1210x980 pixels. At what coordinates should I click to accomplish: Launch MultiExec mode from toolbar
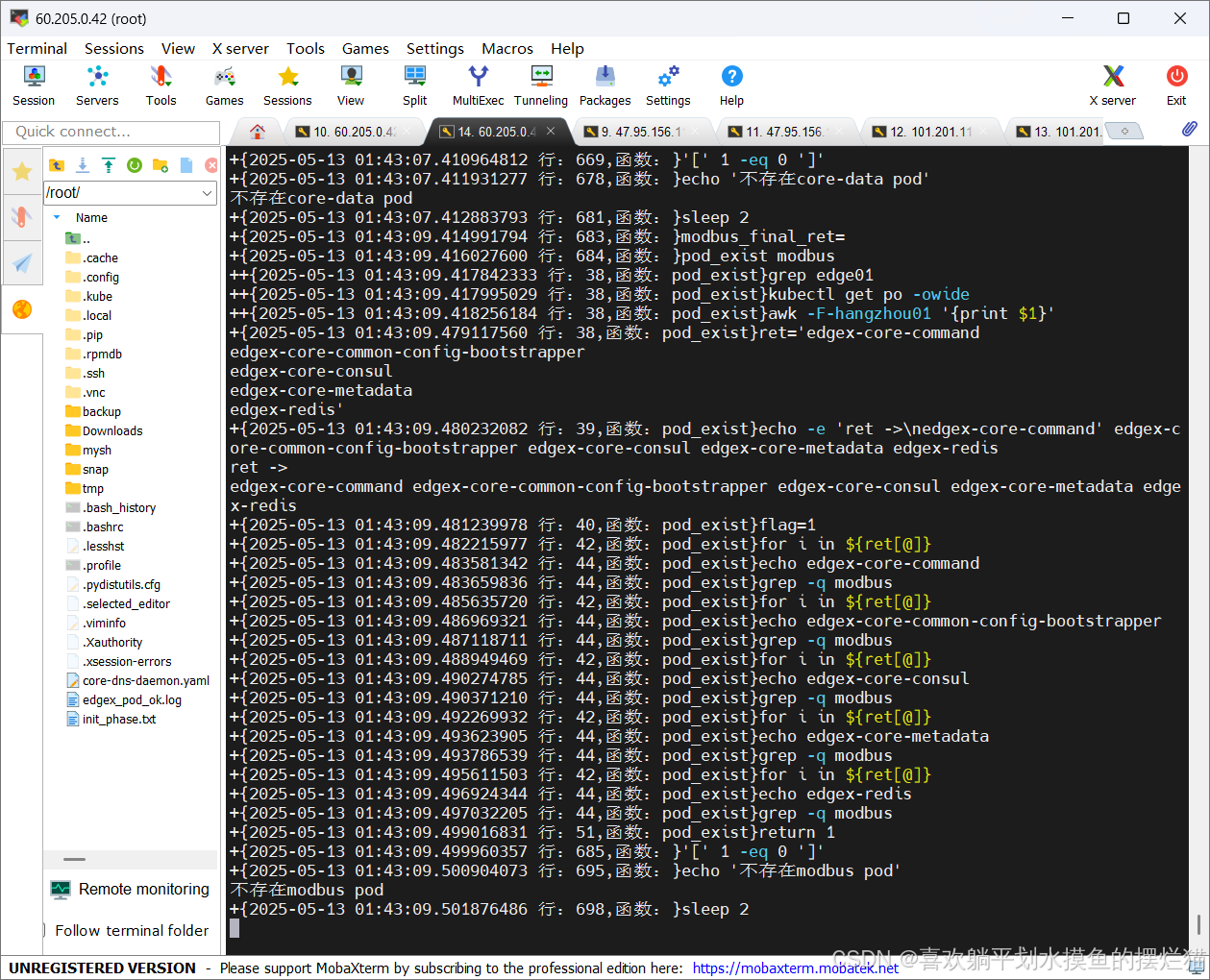tap(478, 86)
